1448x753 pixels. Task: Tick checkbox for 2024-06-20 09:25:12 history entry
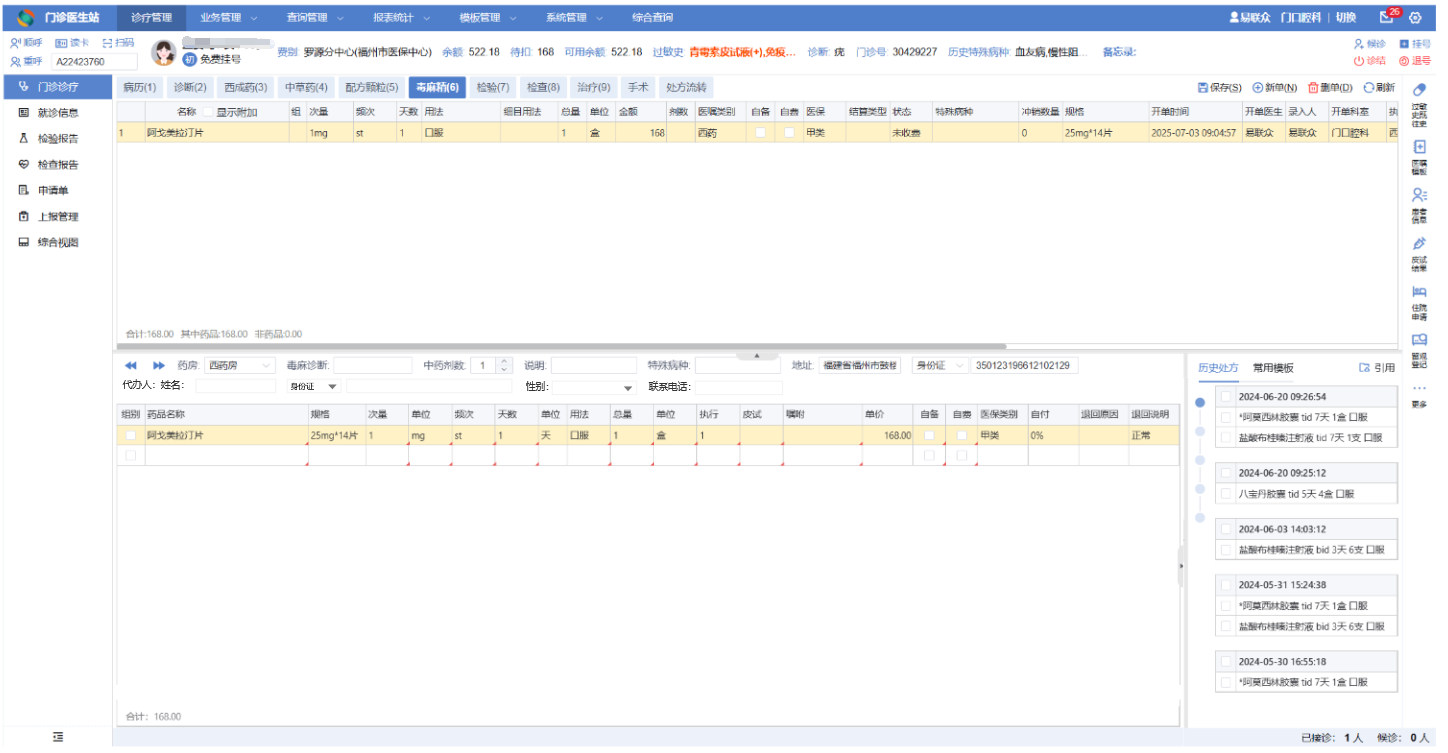tap(1226, 473)
